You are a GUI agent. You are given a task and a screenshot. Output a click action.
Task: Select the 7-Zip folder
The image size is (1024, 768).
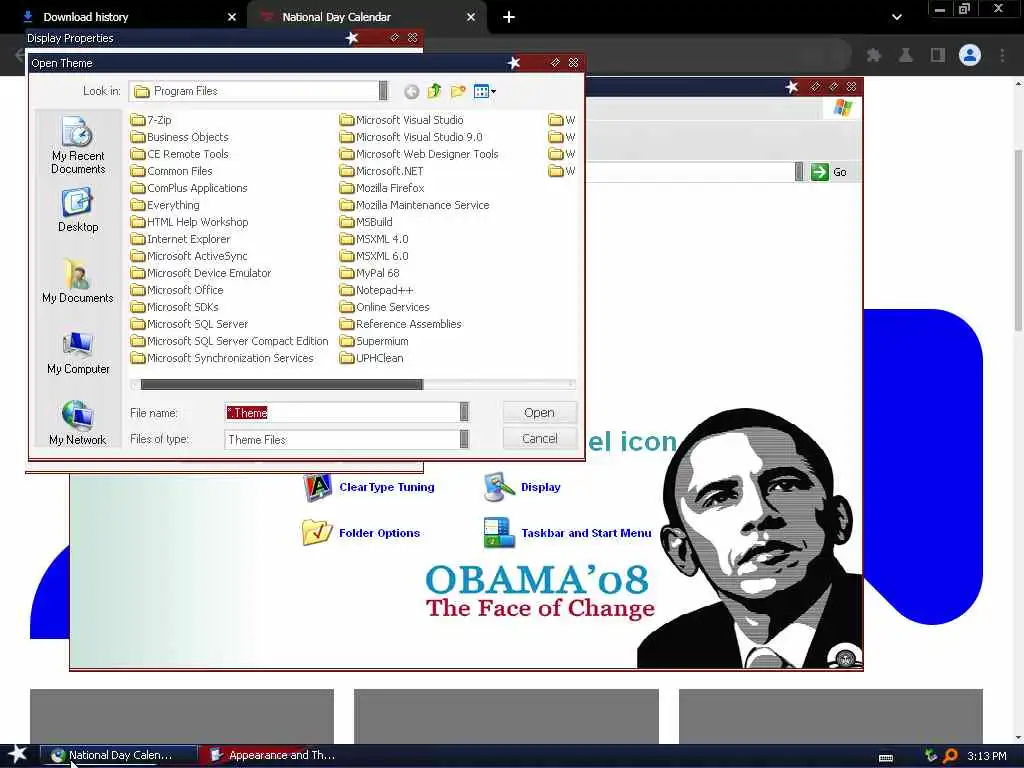151,120
